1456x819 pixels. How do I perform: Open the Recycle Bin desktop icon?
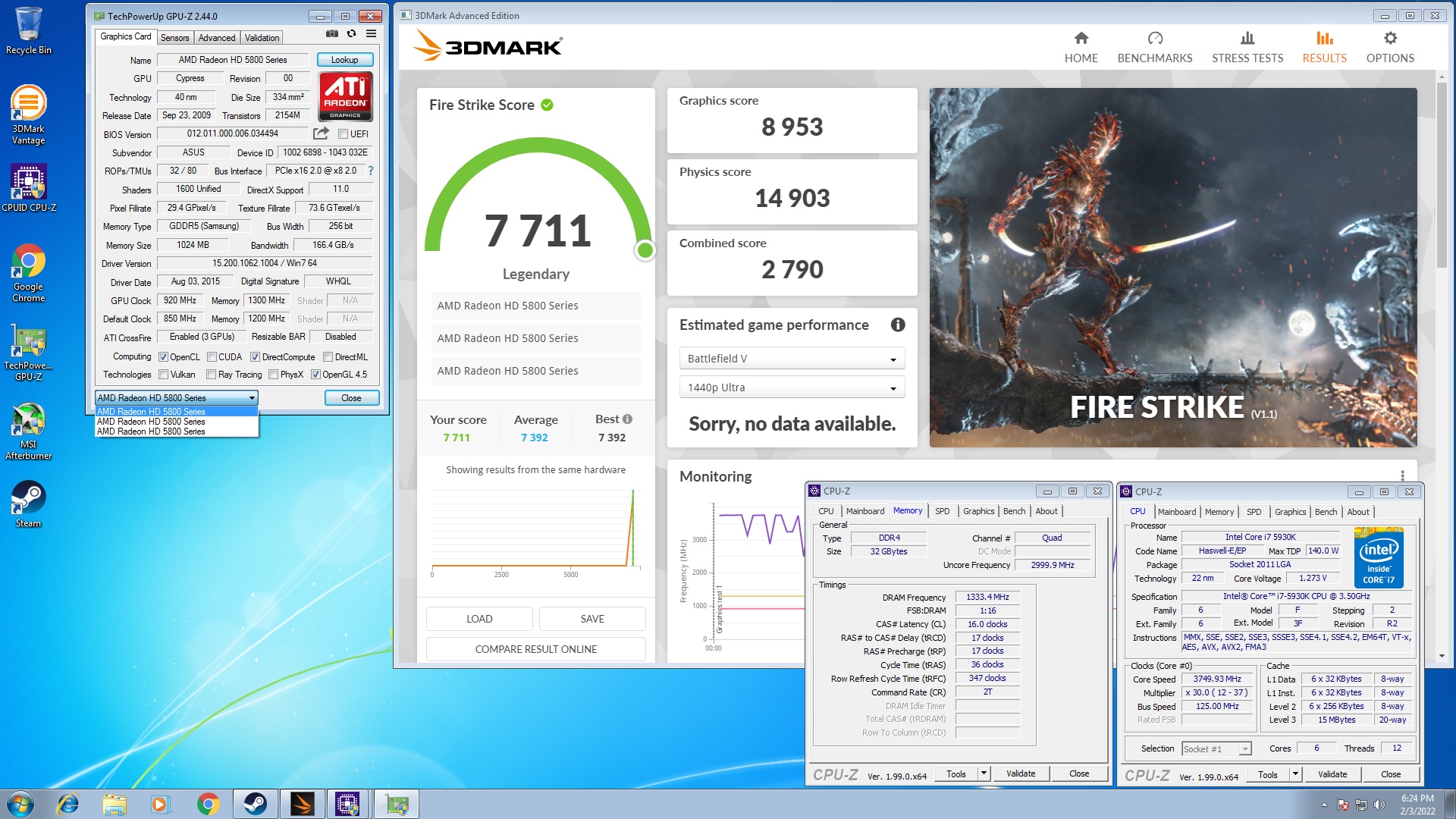[28, 30]
